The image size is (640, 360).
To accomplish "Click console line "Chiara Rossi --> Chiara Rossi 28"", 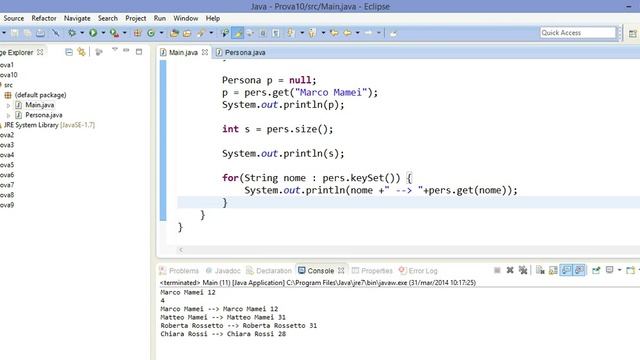I will [x=223, y=334].
